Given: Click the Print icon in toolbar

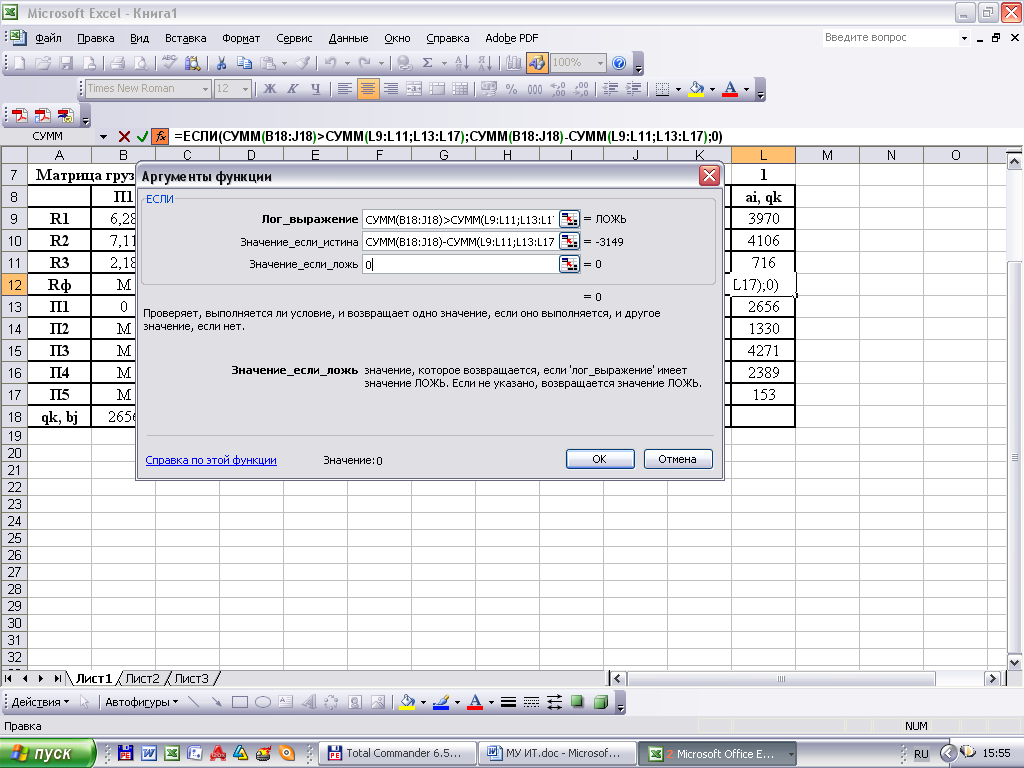Looking at the screenshot, I should (118, 63).
